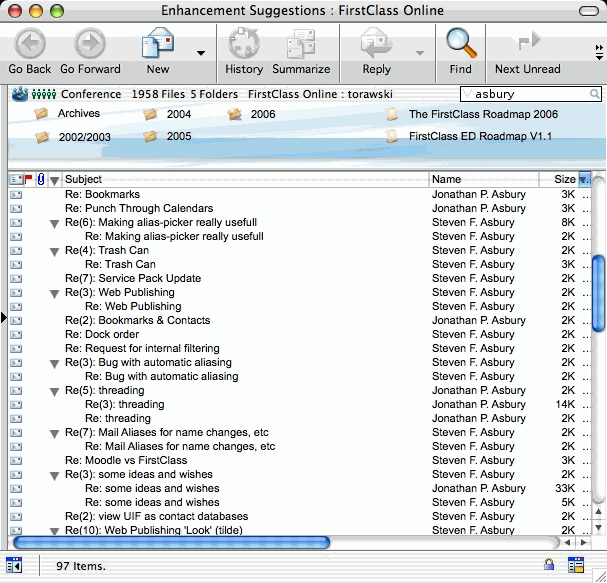Create a new message with New icon

tap(158, 44)
